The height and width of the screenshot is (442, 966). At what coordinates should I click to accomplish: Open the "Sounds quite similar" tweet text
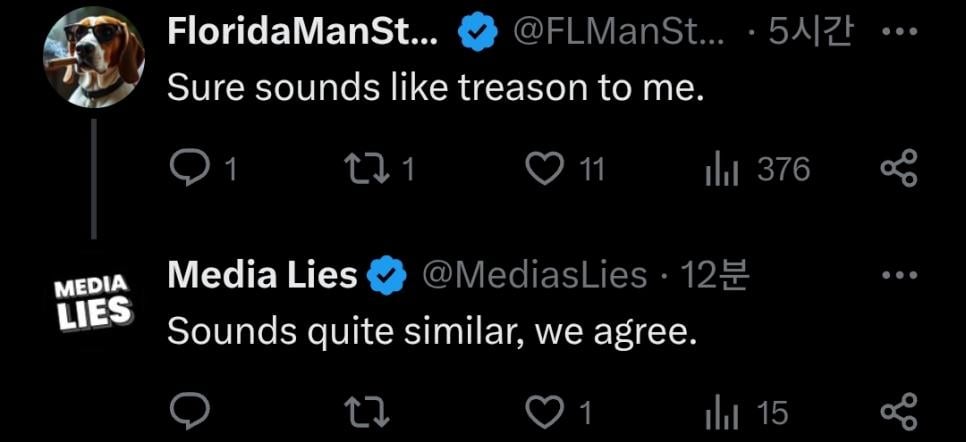click(430, 332)
